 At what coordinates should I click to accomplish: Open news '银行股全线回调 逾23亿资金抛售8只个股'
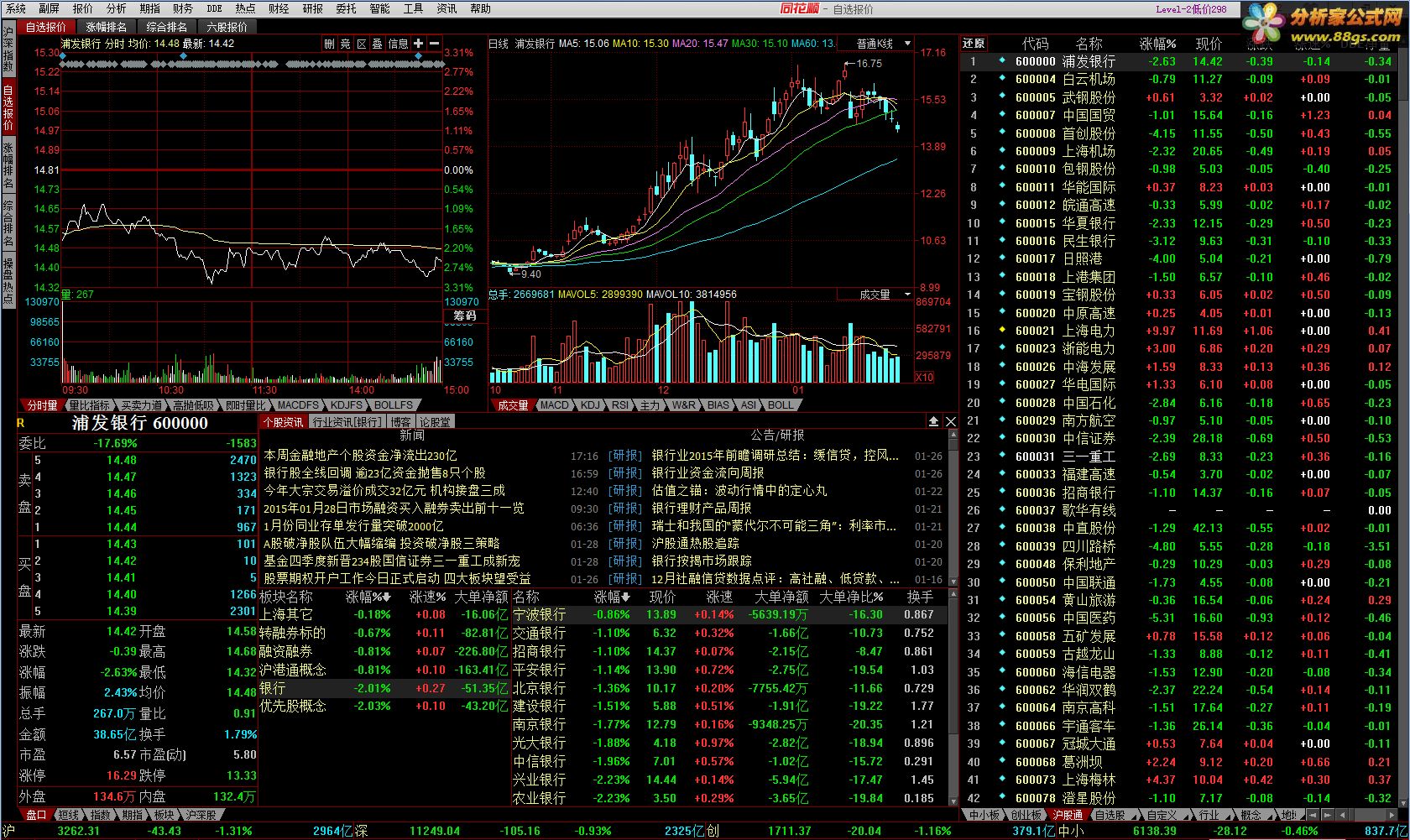pos(374,473)
